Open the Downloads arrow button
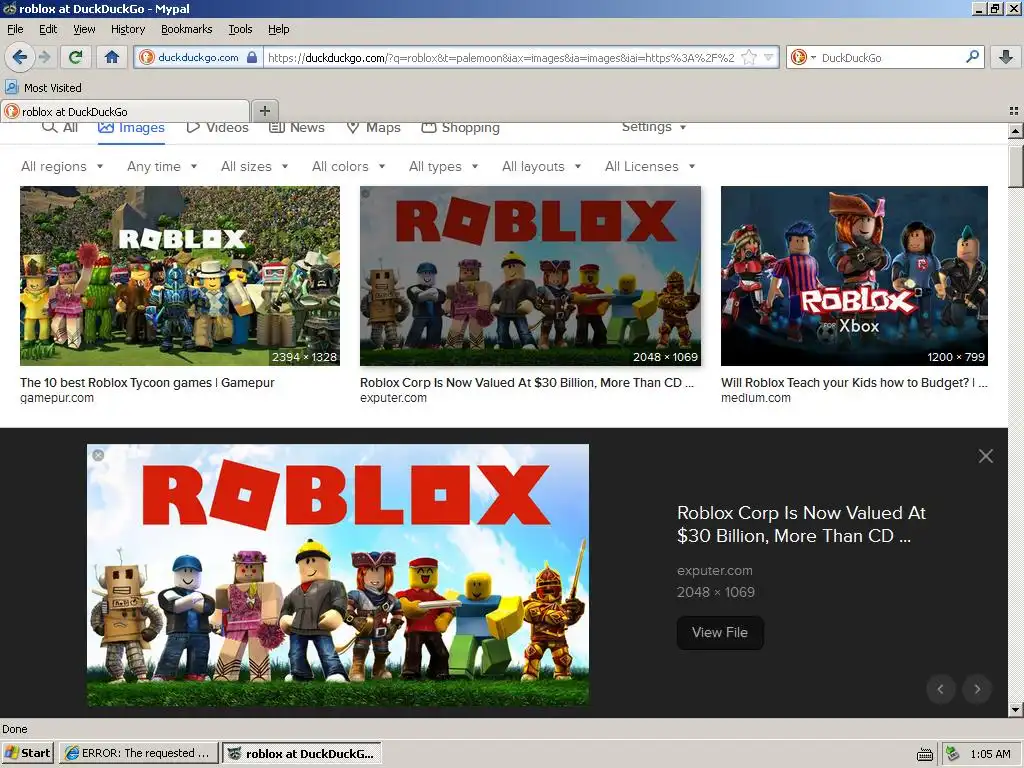 point(1006,57)
